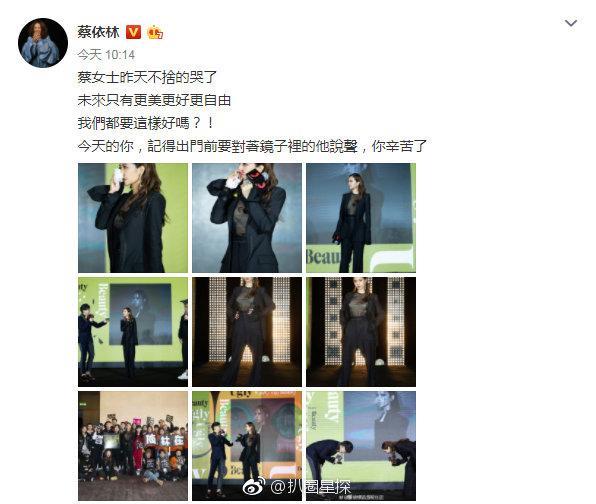Viewport: 596px width, 504px height.
Task: Click the text line 未來只有更美更好更自由
Action: 154,100
